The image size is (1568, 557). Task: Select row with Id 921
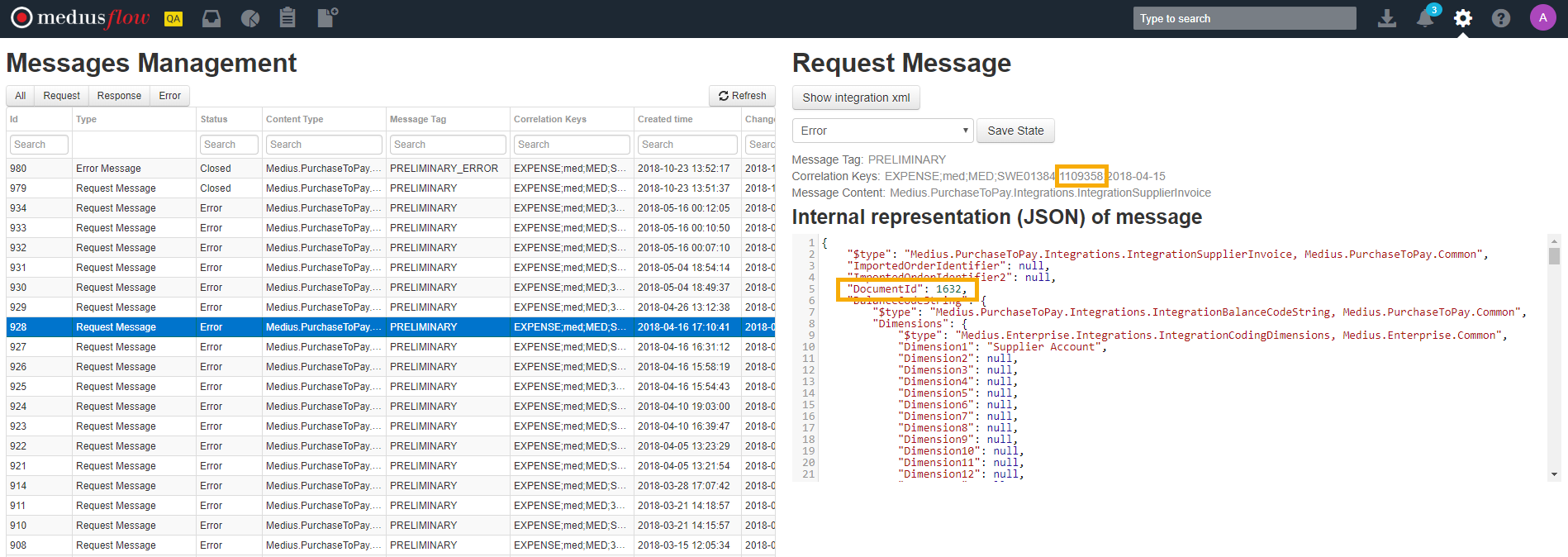tap(391, 466)
